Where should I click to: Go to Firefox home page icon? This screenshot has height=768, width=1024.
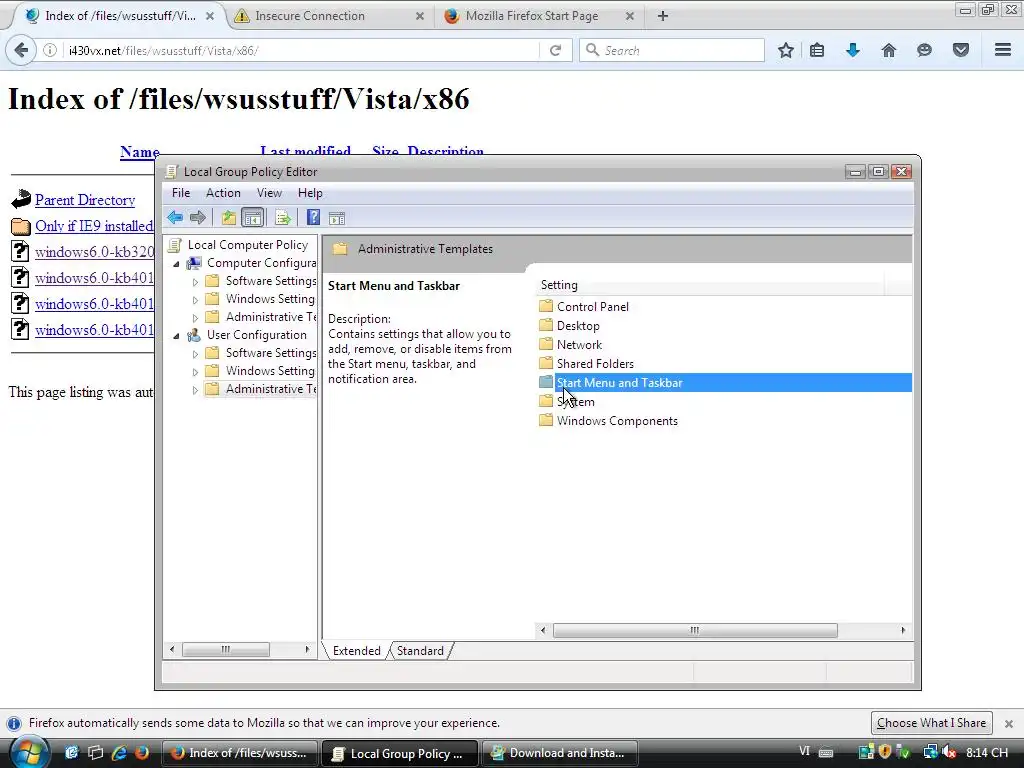(888, 50)
